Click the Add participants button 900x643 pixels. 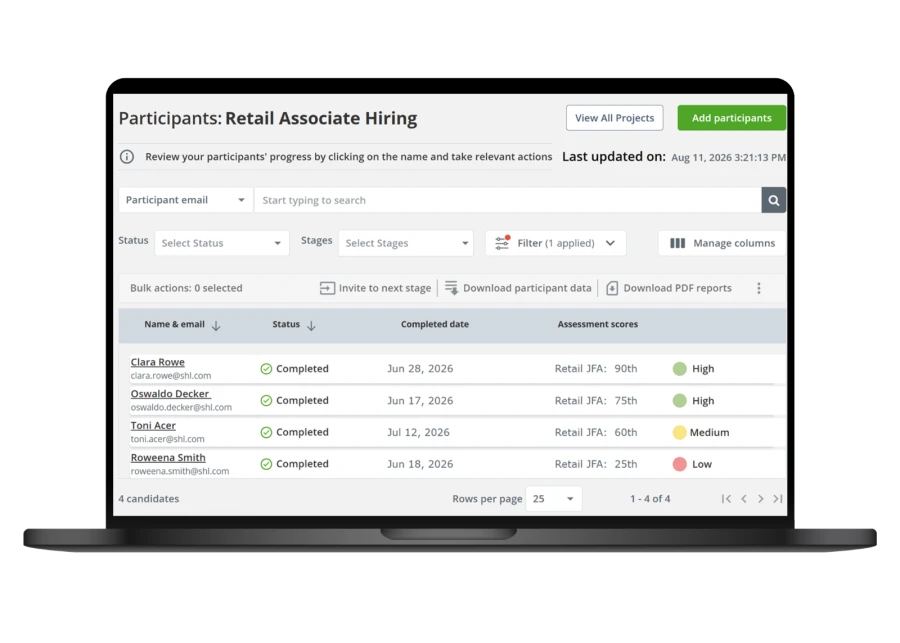point(731,118)
